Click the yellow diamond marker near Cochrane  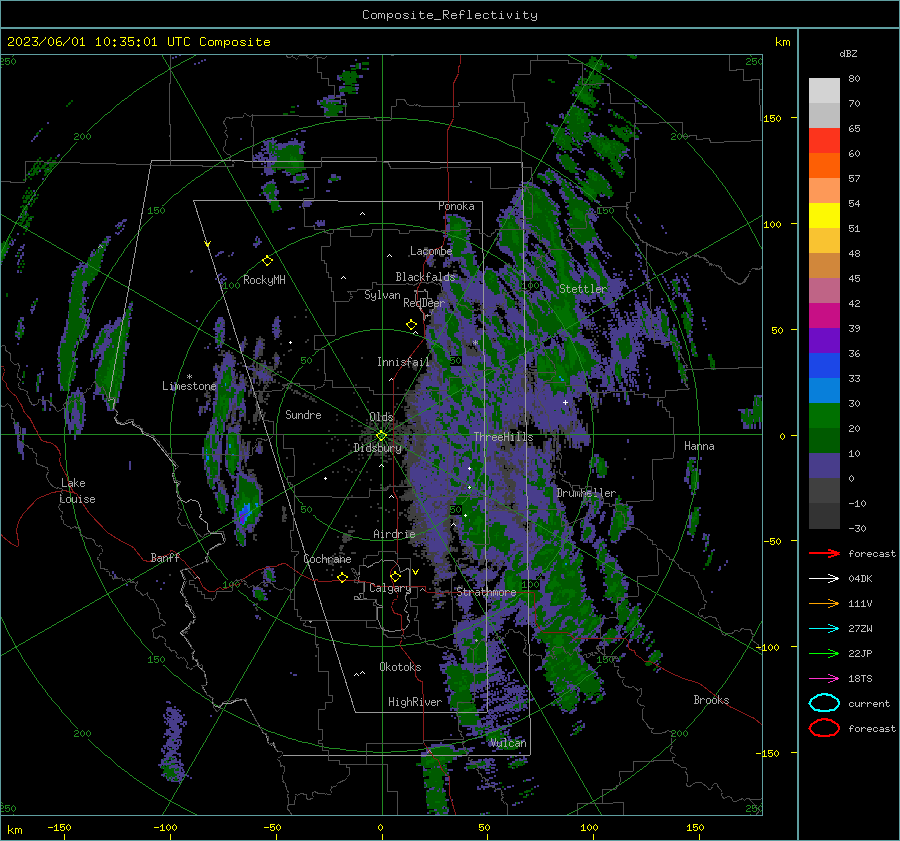pyautogui.click(x=343, y=577)
